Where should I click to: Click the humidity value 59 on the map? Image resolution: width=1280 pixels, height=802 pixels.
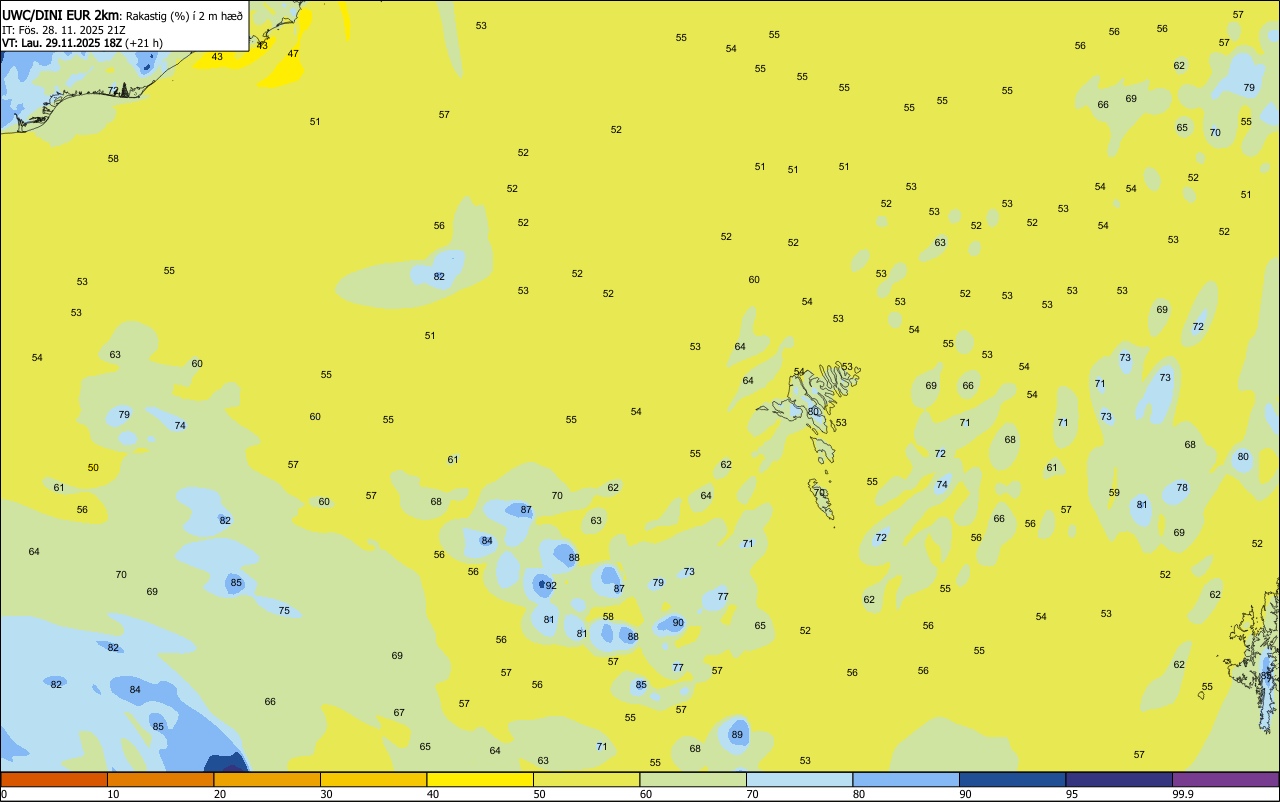pyautogui.click(x=1114, y=493)
